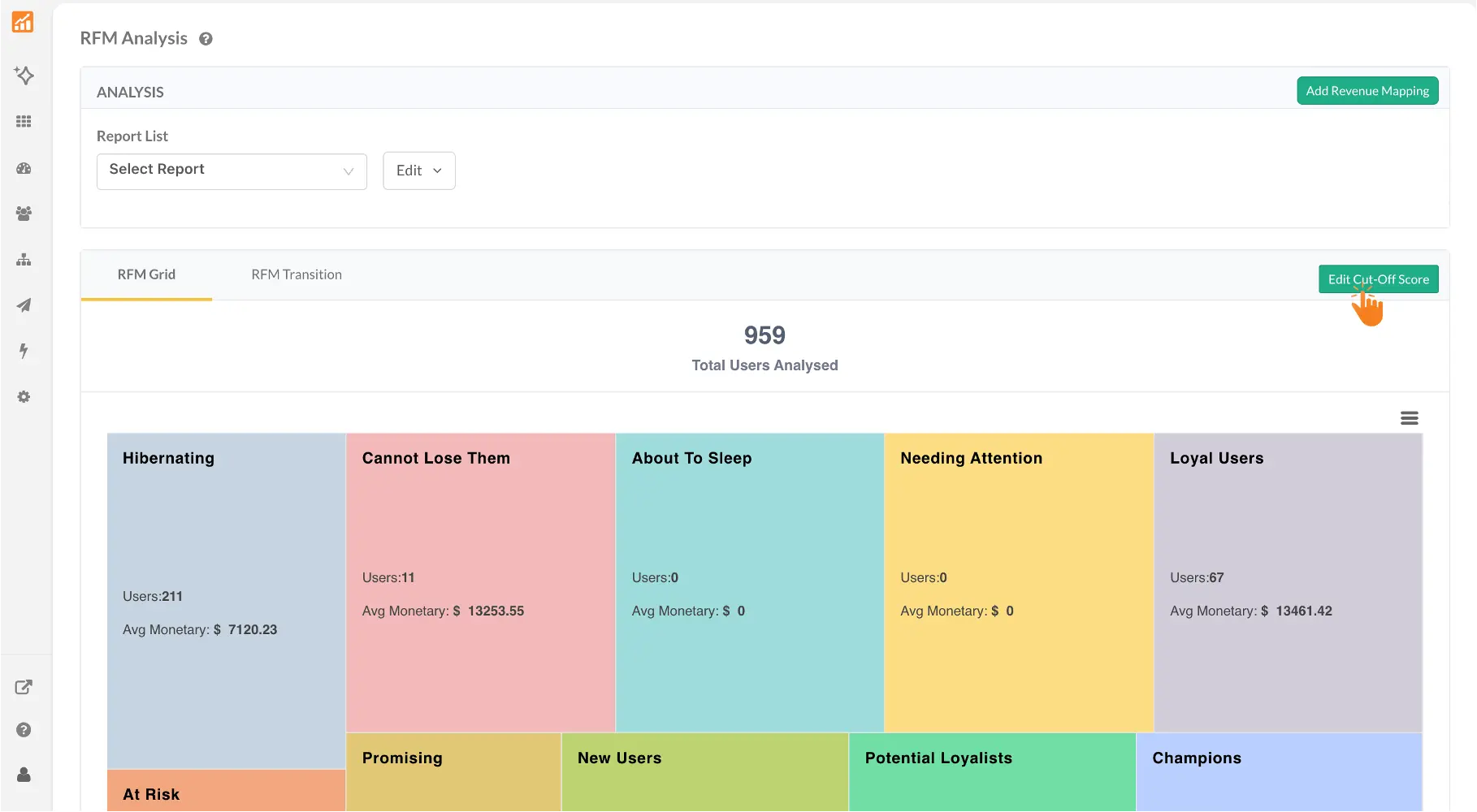Select the Cannot Lose Them segment tile
The height and width of the screenshot is (812, 1477).
[x=480, y=582]
